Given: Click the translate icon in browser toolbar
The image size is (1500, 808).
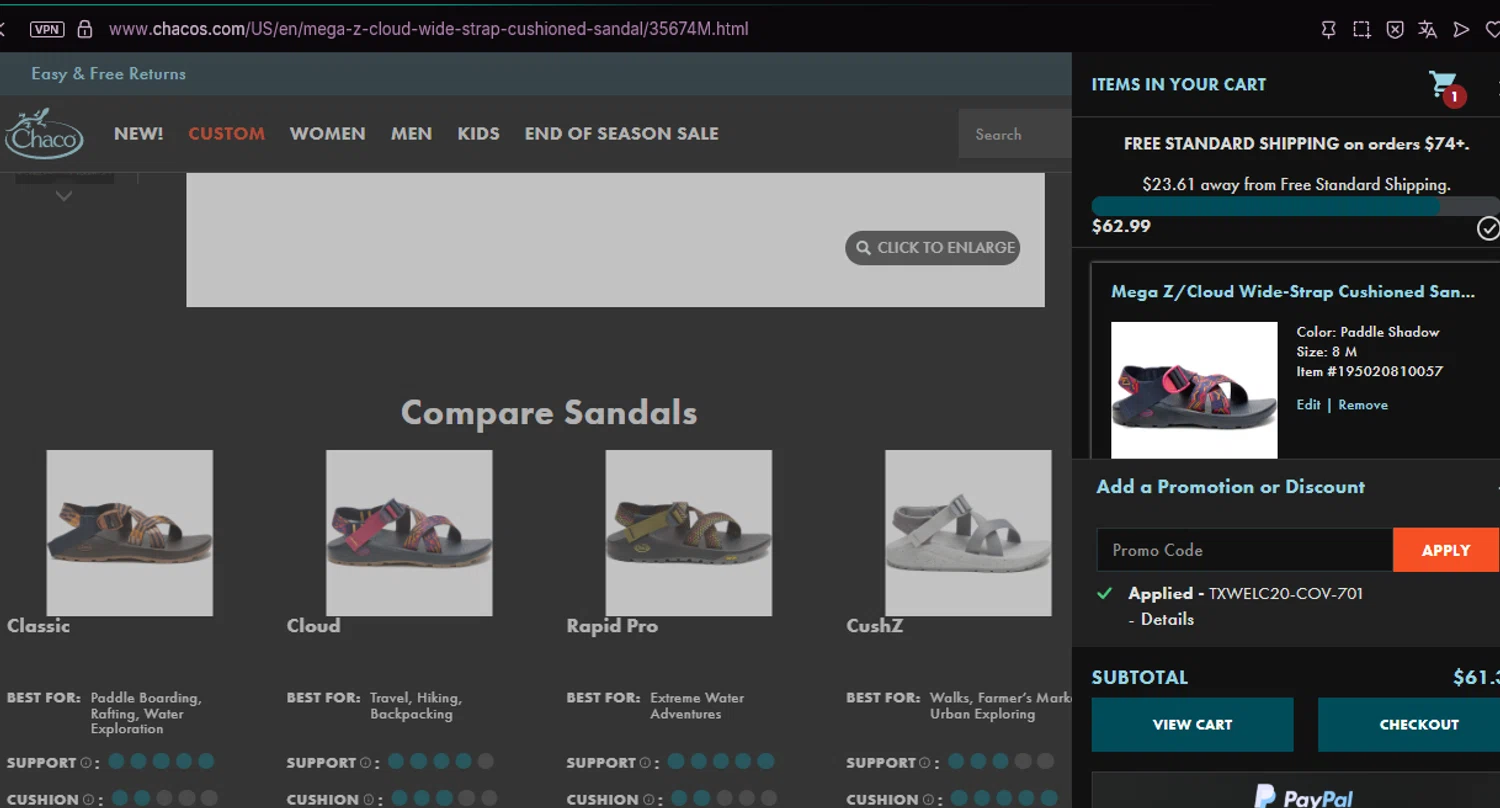Looking at the screenshot, I should pyautogui.click(x=1428, y=30).
